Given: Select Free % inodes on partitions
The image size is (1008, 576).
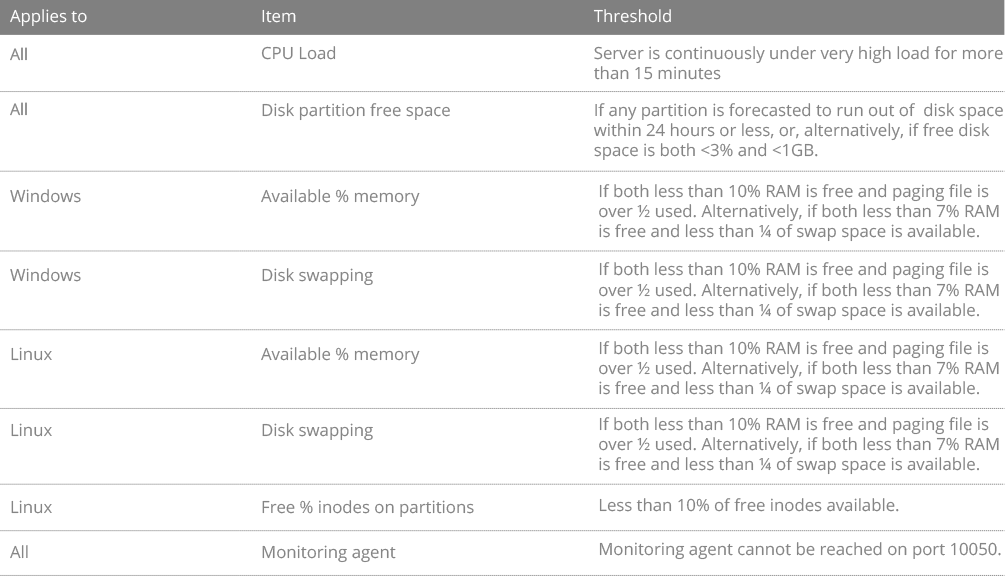Looking at the screenshot, I should 367,507.
